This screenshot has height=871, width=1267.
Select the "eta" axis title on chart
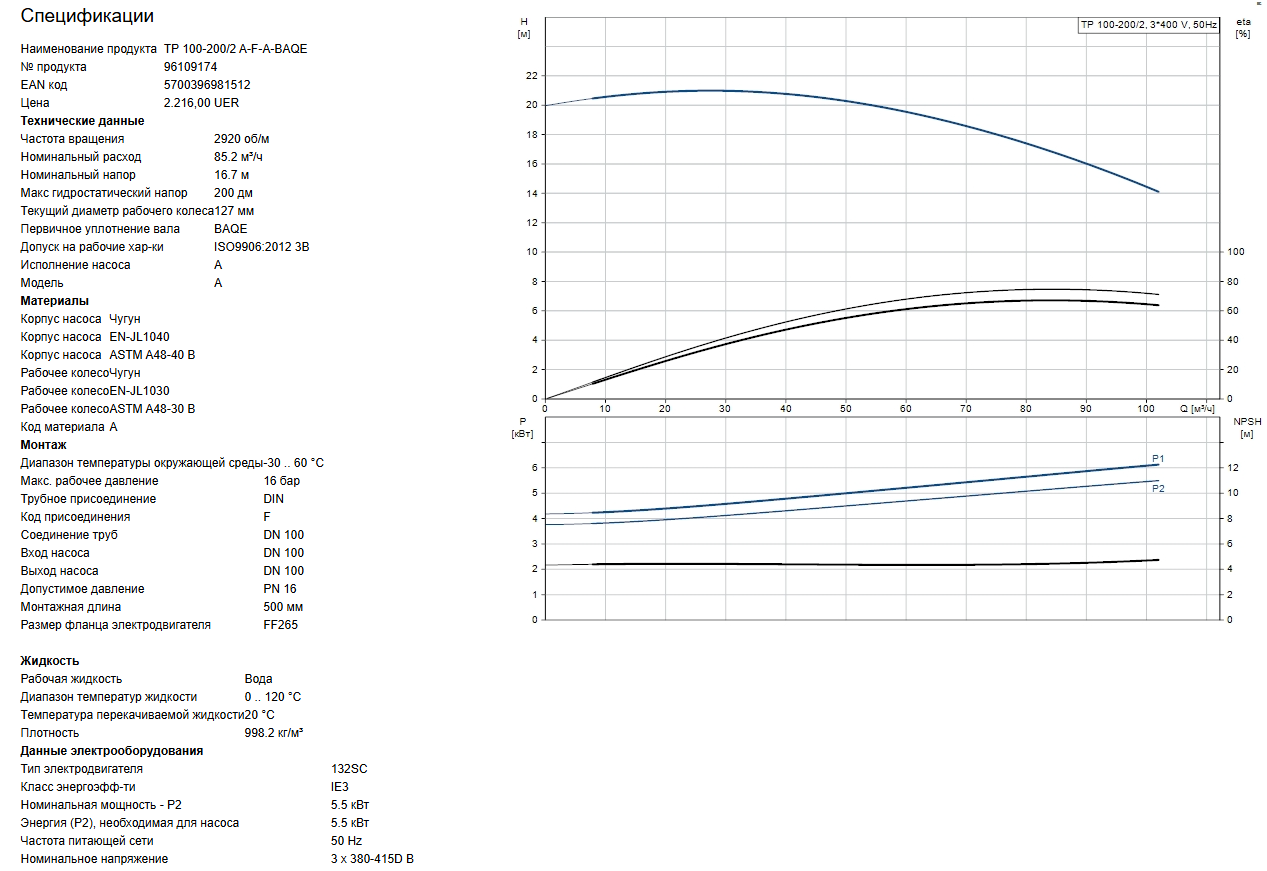click(x=1244, y=21)
